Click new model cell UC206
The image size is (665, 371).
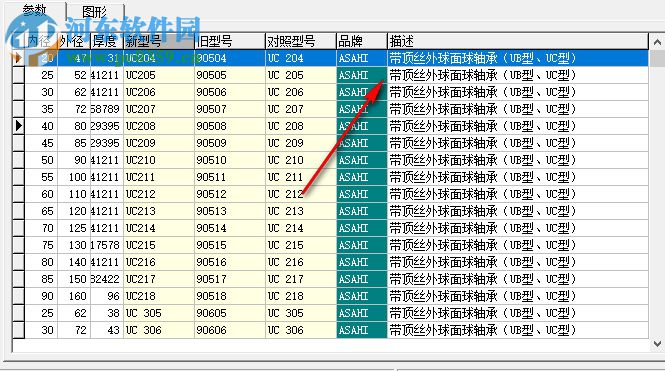tap(159, 92)
